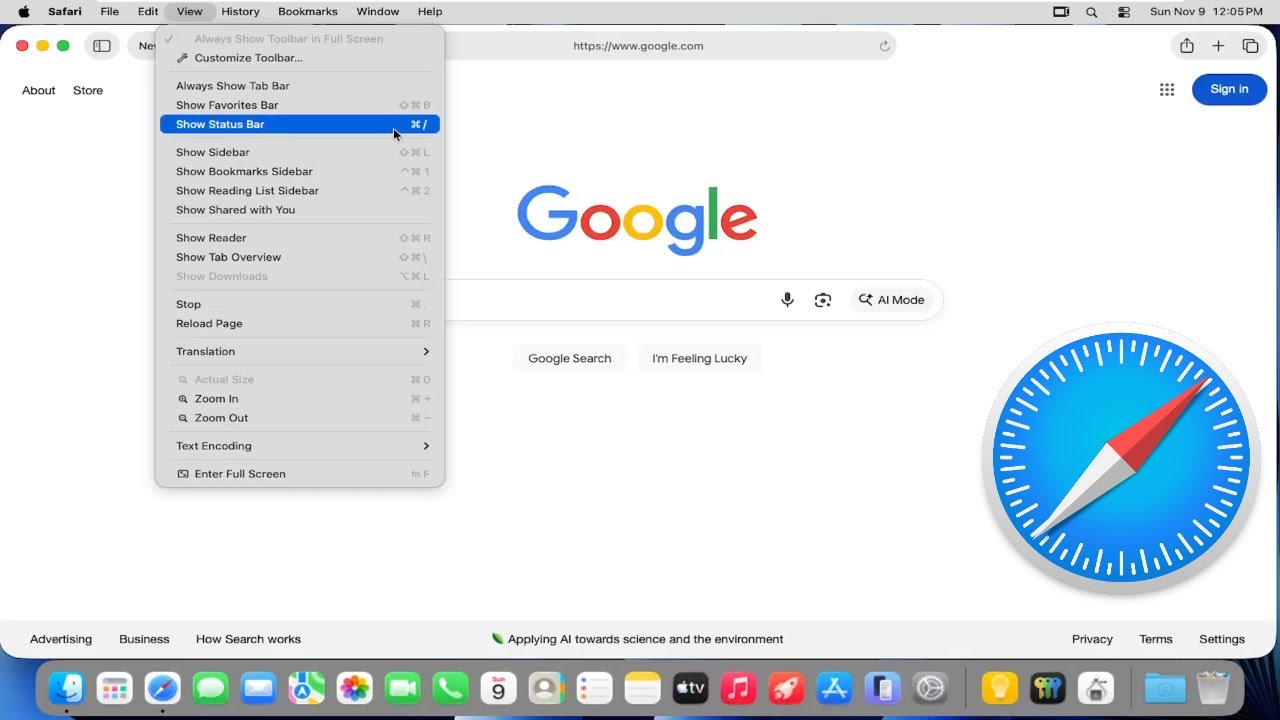
Task: Click I'm Feeling Lucky button
Action: click(700, 358)
